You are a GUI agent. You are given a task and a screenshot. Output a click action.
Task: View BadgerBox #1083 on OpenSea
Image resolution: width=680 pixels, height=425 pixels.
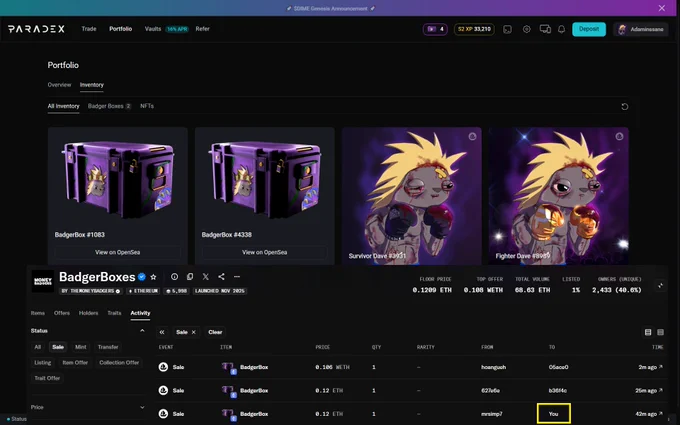pyautogui.click(x=118, y=252)
